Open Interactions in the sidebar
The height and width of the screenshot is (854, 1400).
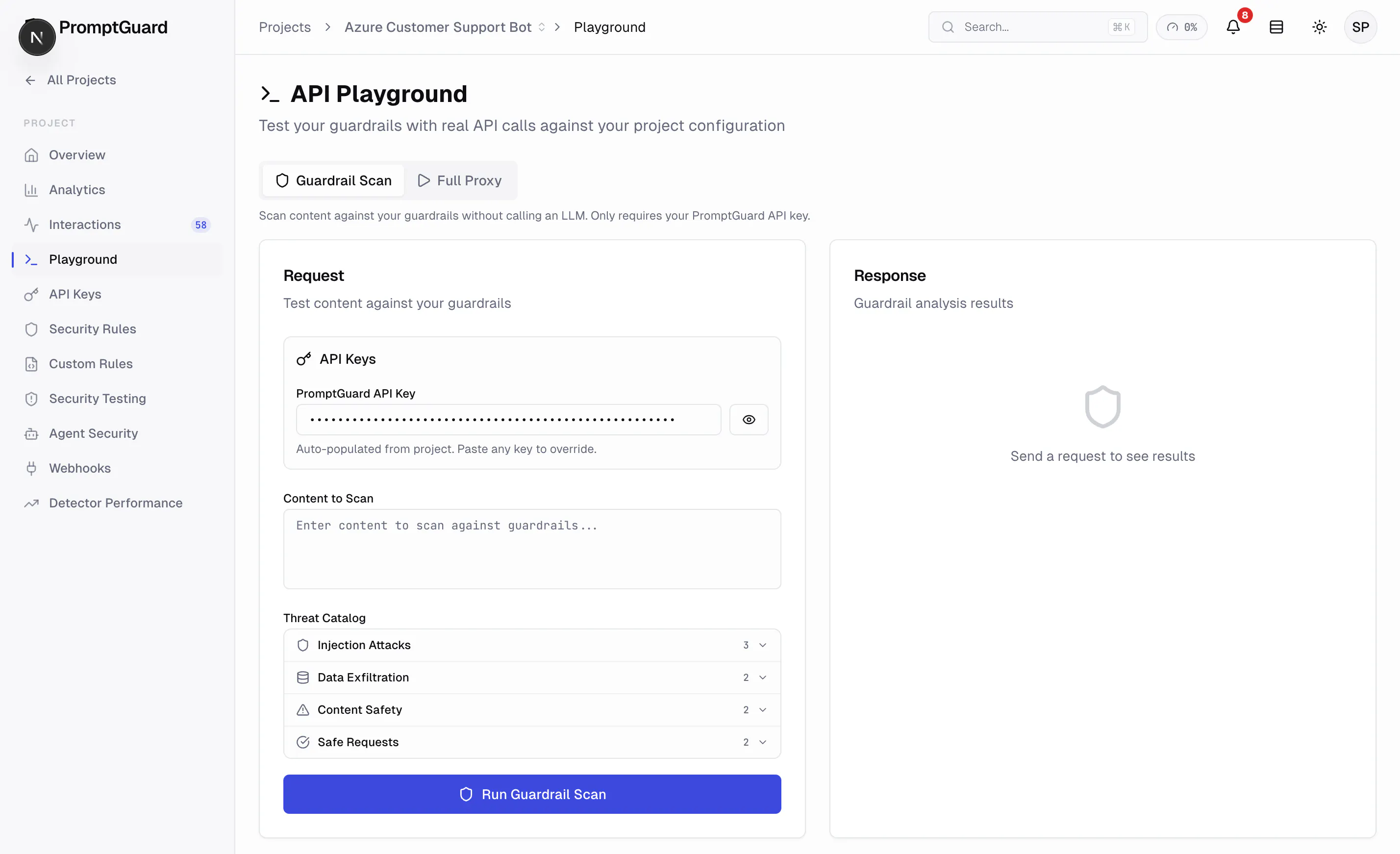117,225
